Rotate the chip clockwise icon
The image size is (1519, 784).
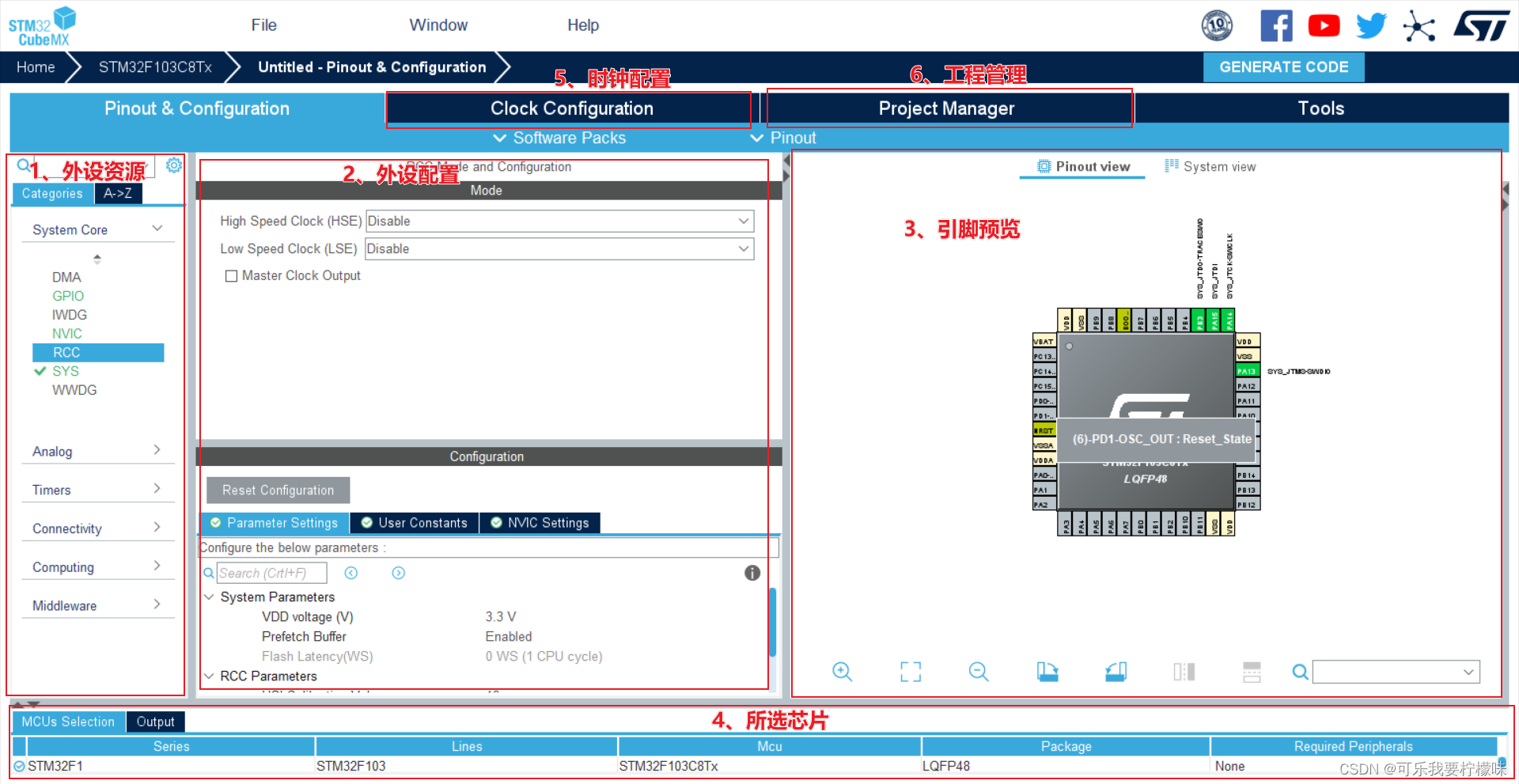(x=1047, y=672)
